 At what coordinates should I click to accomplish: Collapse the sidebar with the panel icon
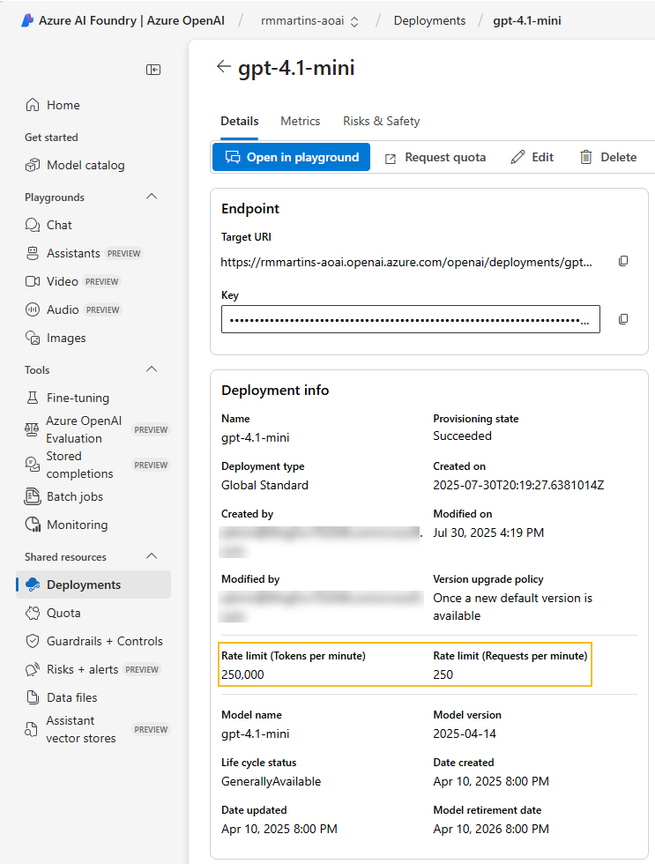[x=153, y=69]
